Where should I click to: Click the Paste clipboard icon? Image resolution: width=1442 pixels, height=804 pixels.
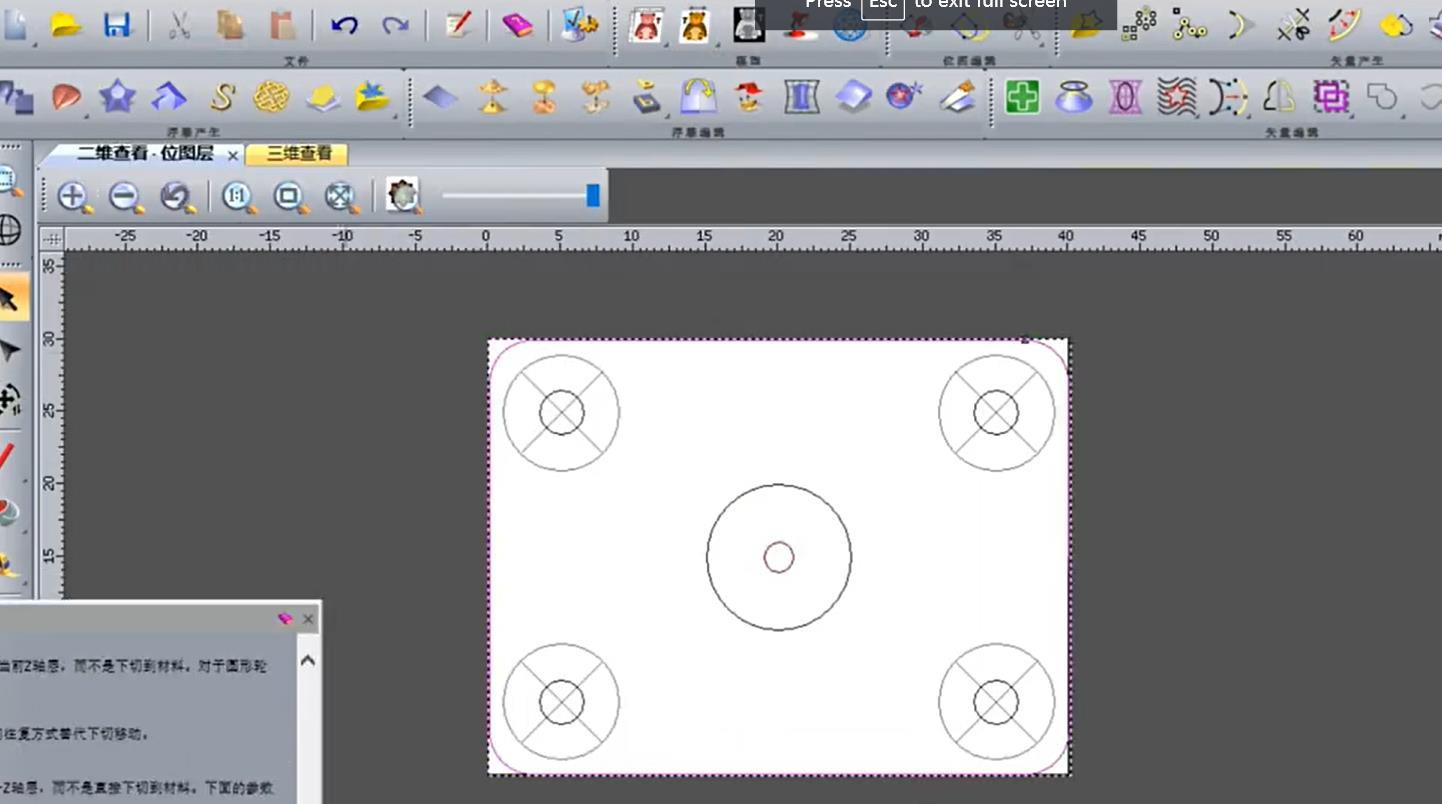click(283, 26)
